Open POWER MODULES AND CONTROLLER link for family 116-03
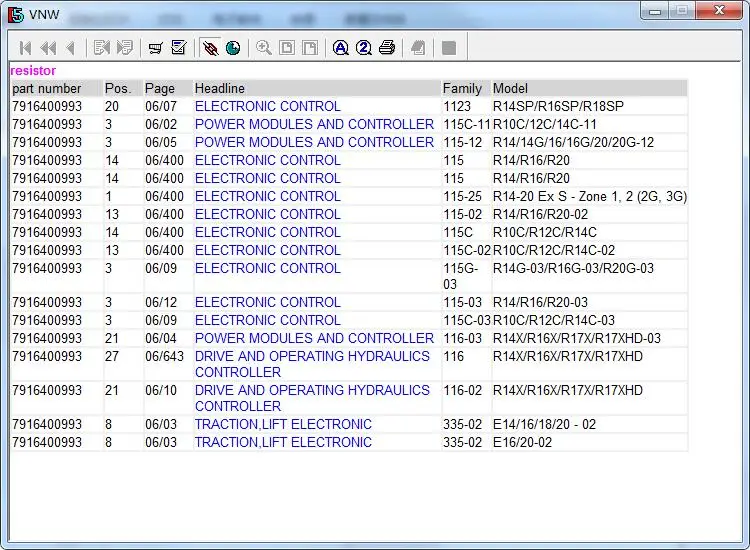This screenshot has height=550, width=750. pyautogui.click(x=314, y=339)
